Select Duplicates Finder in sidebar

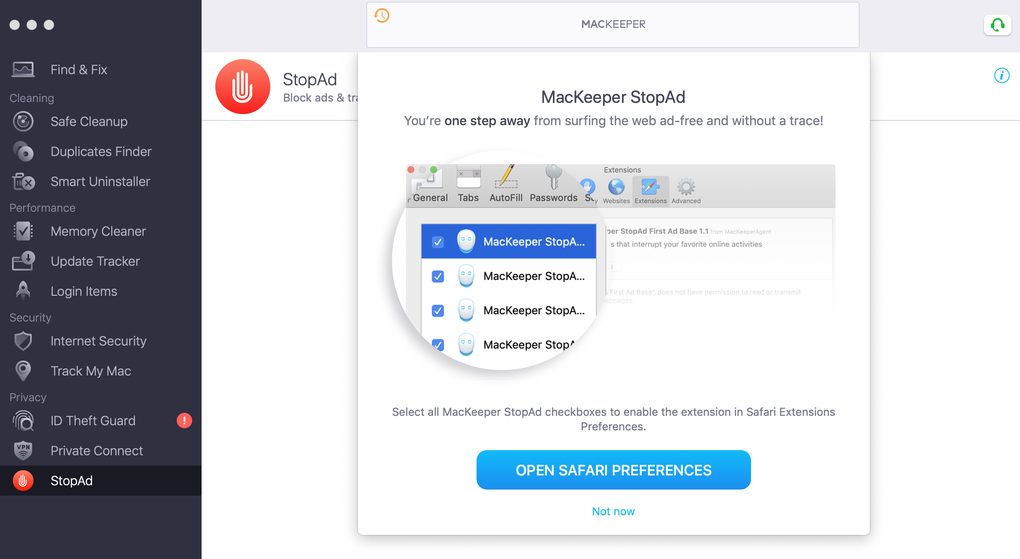(101, 151)
